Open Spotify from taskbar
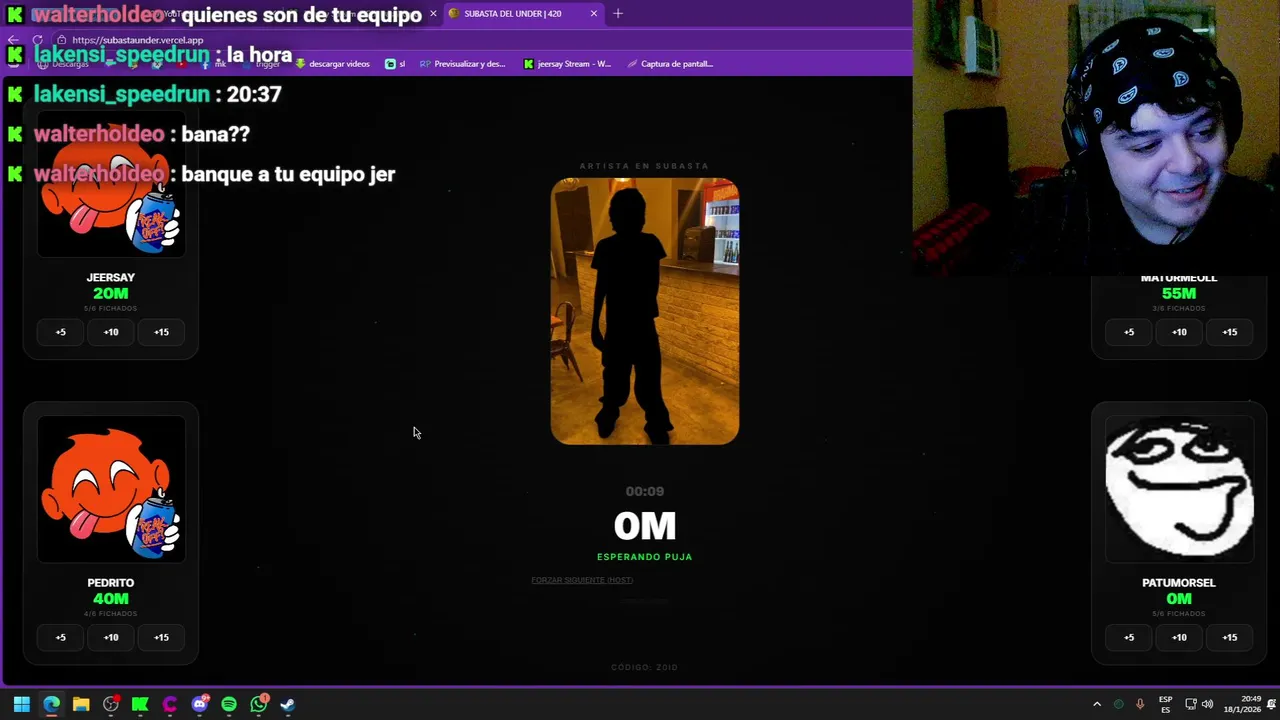 click(x=229, y=704)
